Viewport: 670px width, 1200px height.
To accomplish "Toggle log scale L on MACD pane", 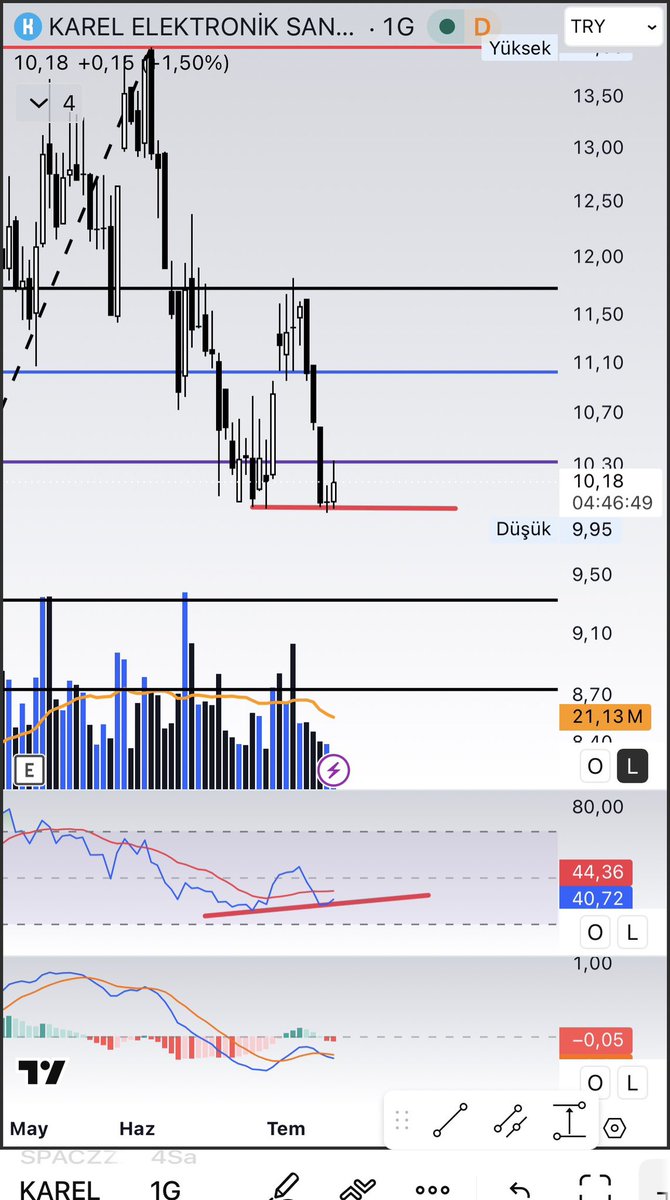I will 632,1082.
